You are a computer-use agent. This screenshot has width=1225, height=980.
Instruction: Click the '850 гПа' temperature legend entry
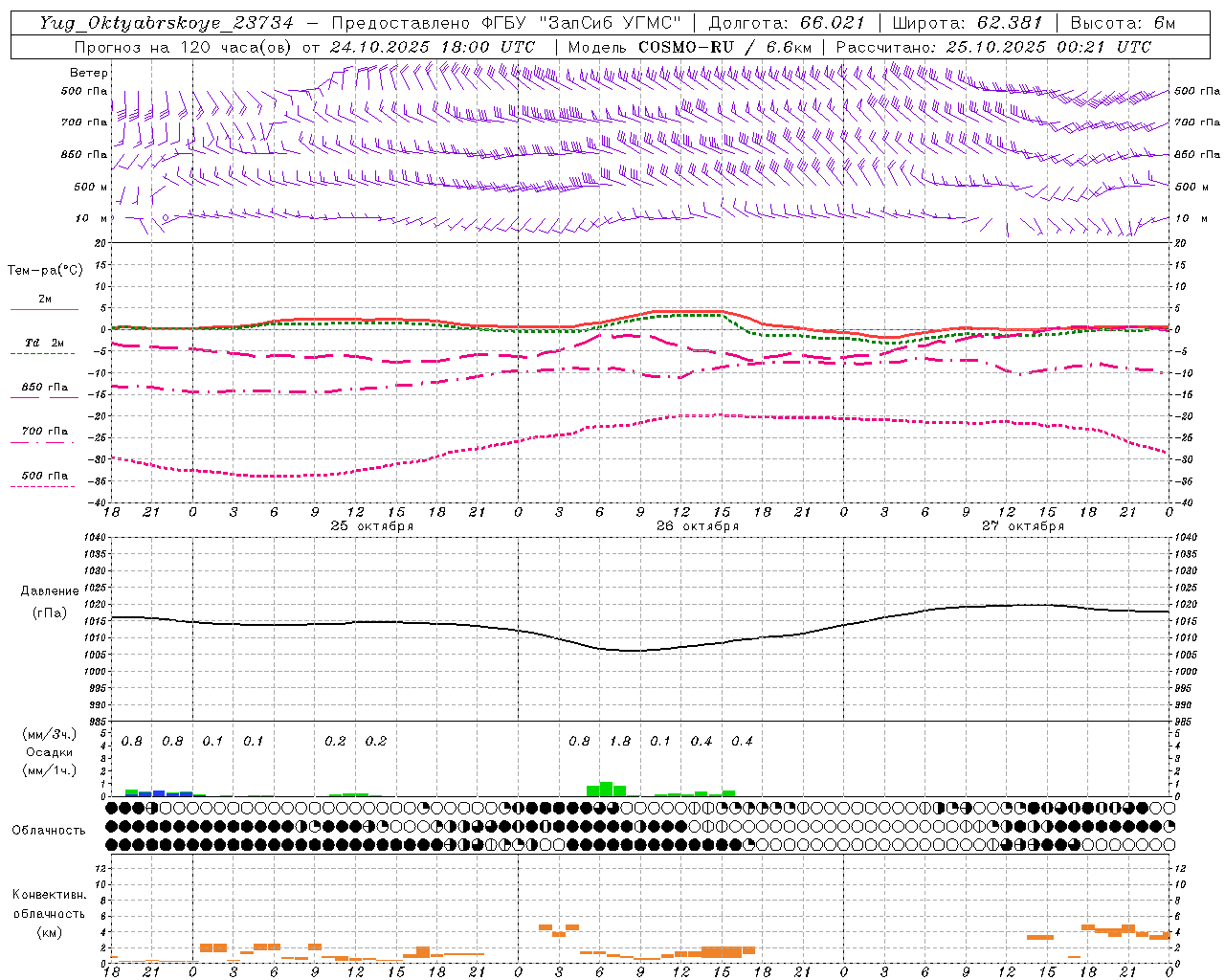pos(44,388)
